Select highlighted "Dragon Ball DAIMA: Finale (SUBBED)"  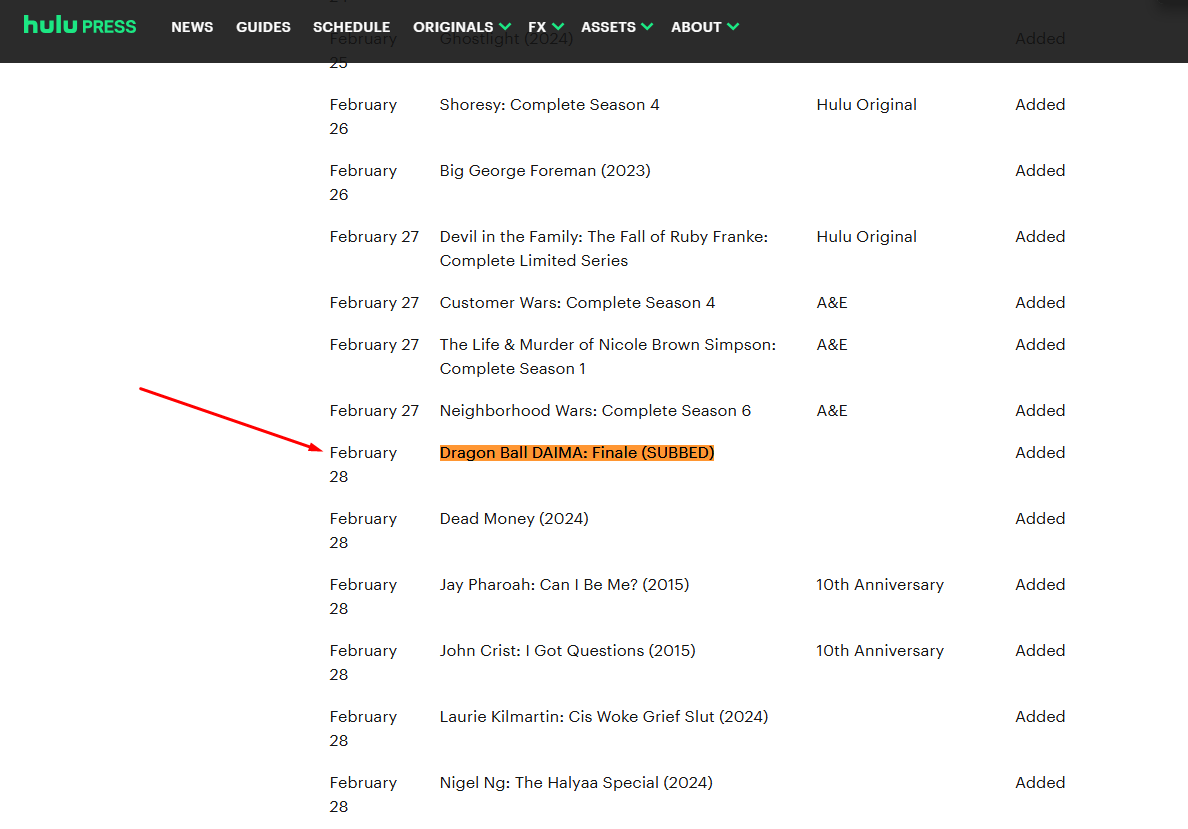577,452
